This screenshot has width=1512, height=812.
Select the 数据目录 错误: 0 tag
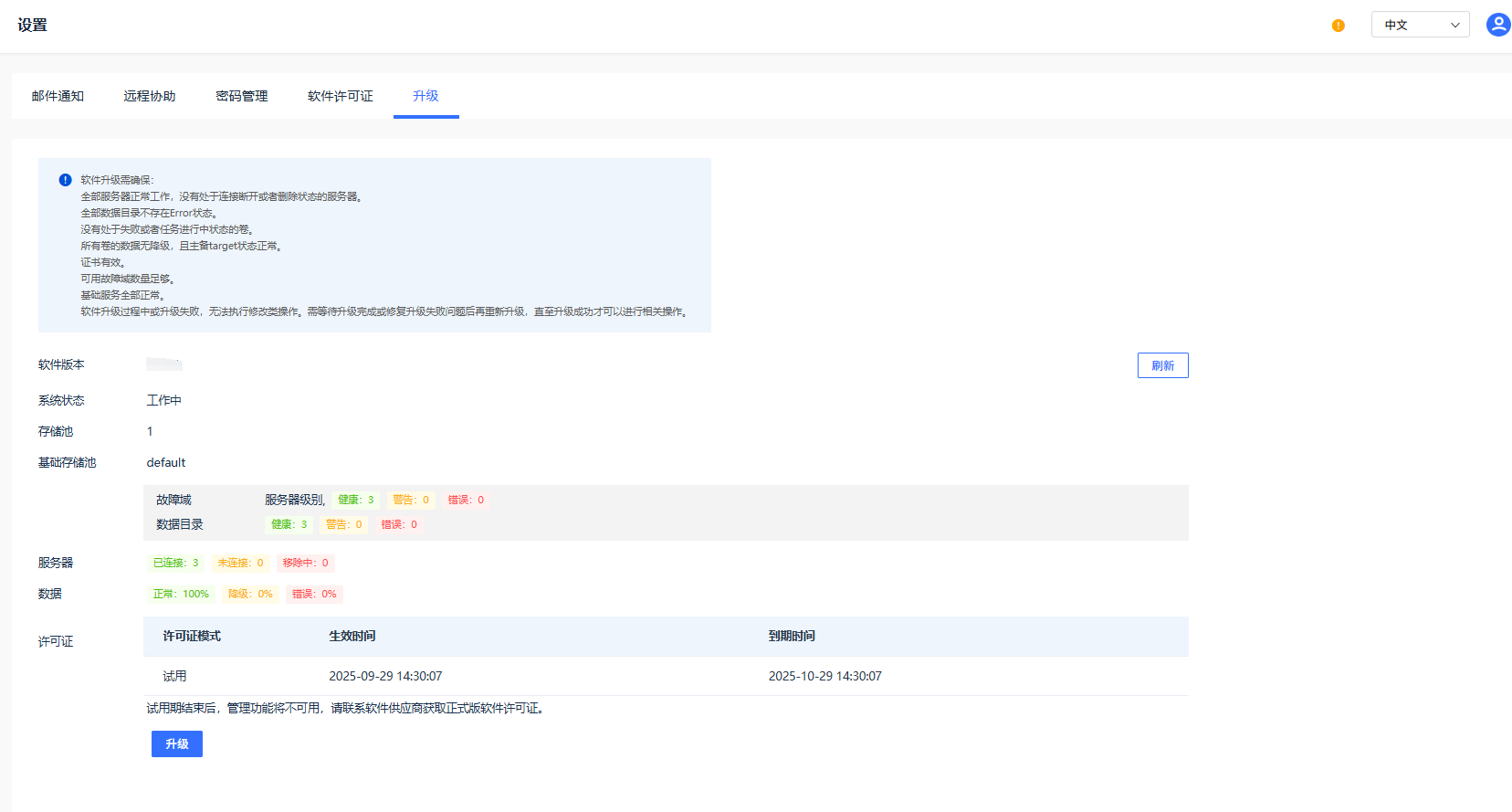click(x=399, y=524)
